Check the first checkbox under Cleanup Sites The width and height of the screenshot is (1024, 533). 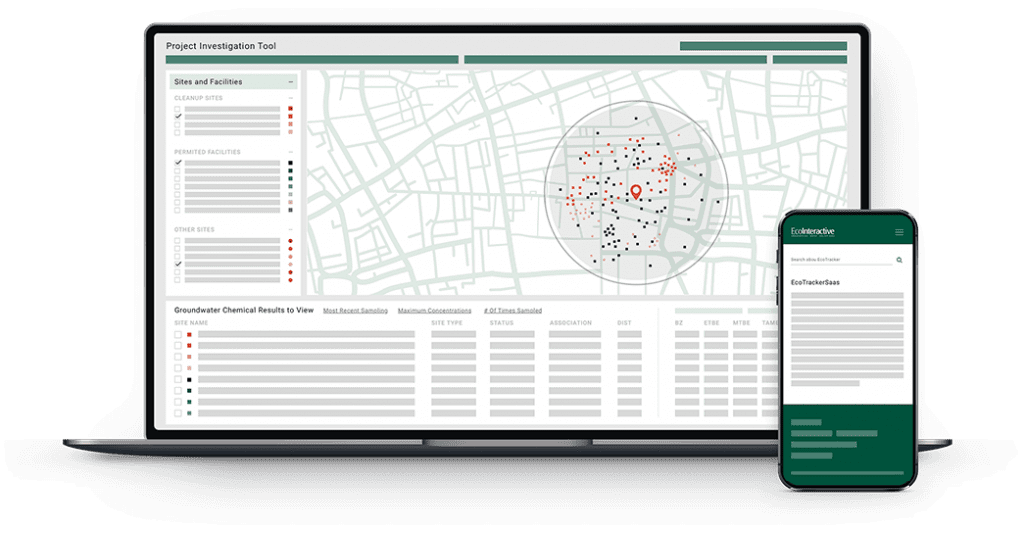pos(178,108)
